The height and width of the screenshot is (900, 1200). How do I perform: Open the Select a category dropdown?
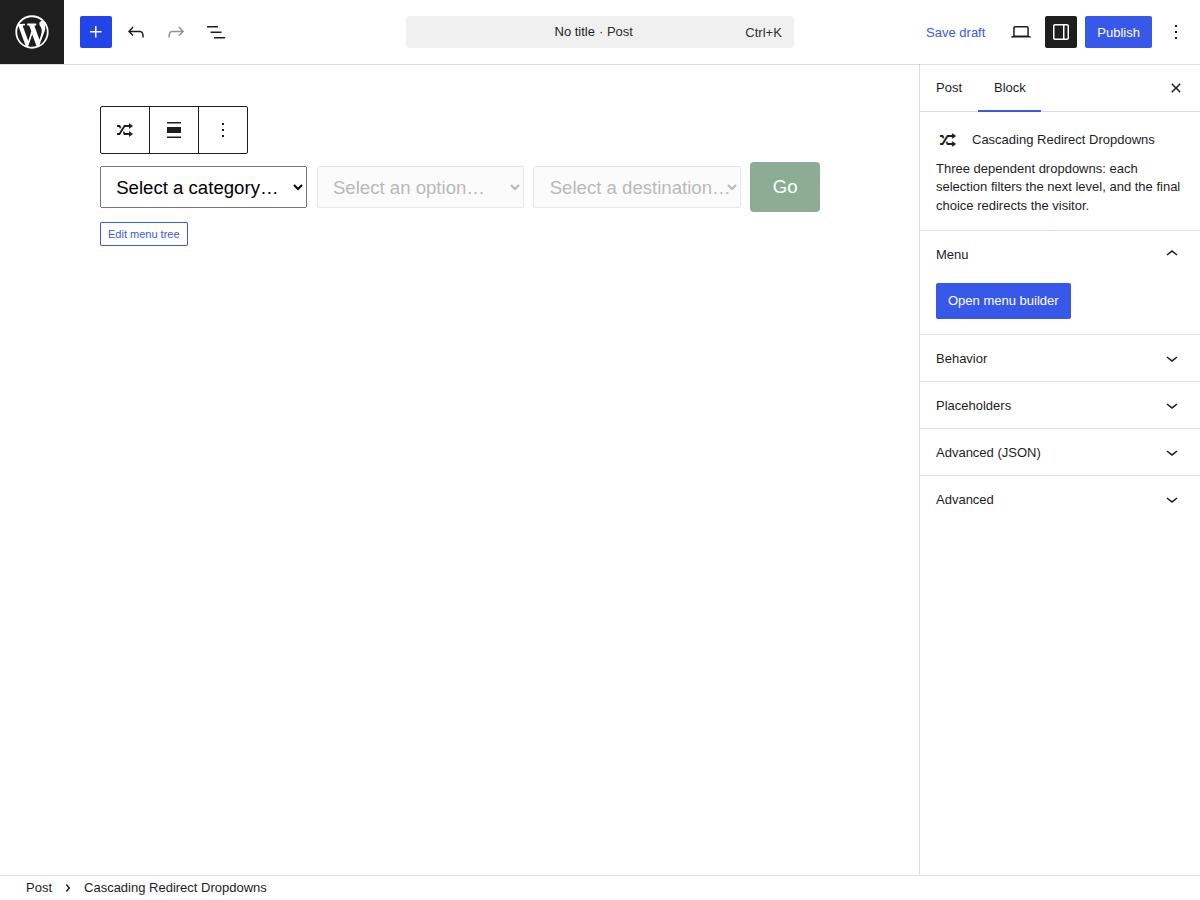203,187
